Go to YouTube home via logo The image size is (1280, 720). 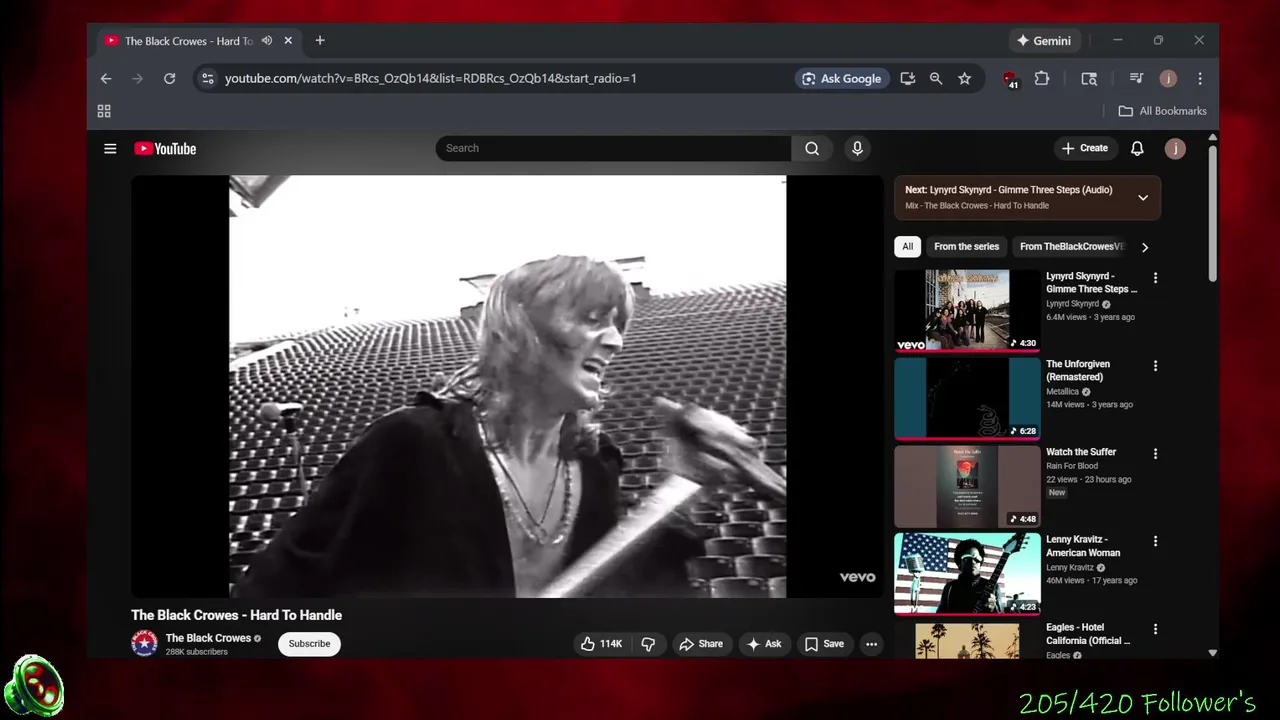[165, 148]
